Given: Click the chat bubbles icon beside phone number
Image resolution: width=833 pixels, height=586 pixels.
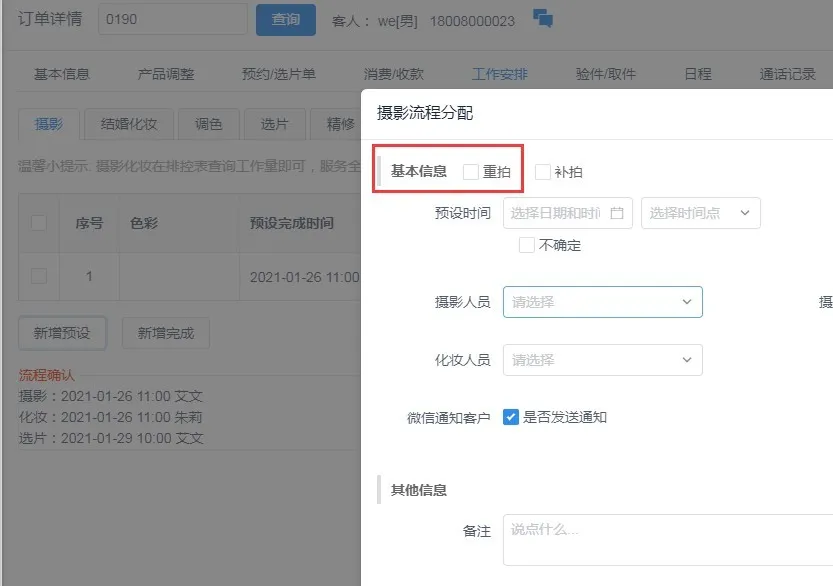Looking at the screenshot, I should tap(543, 19).
